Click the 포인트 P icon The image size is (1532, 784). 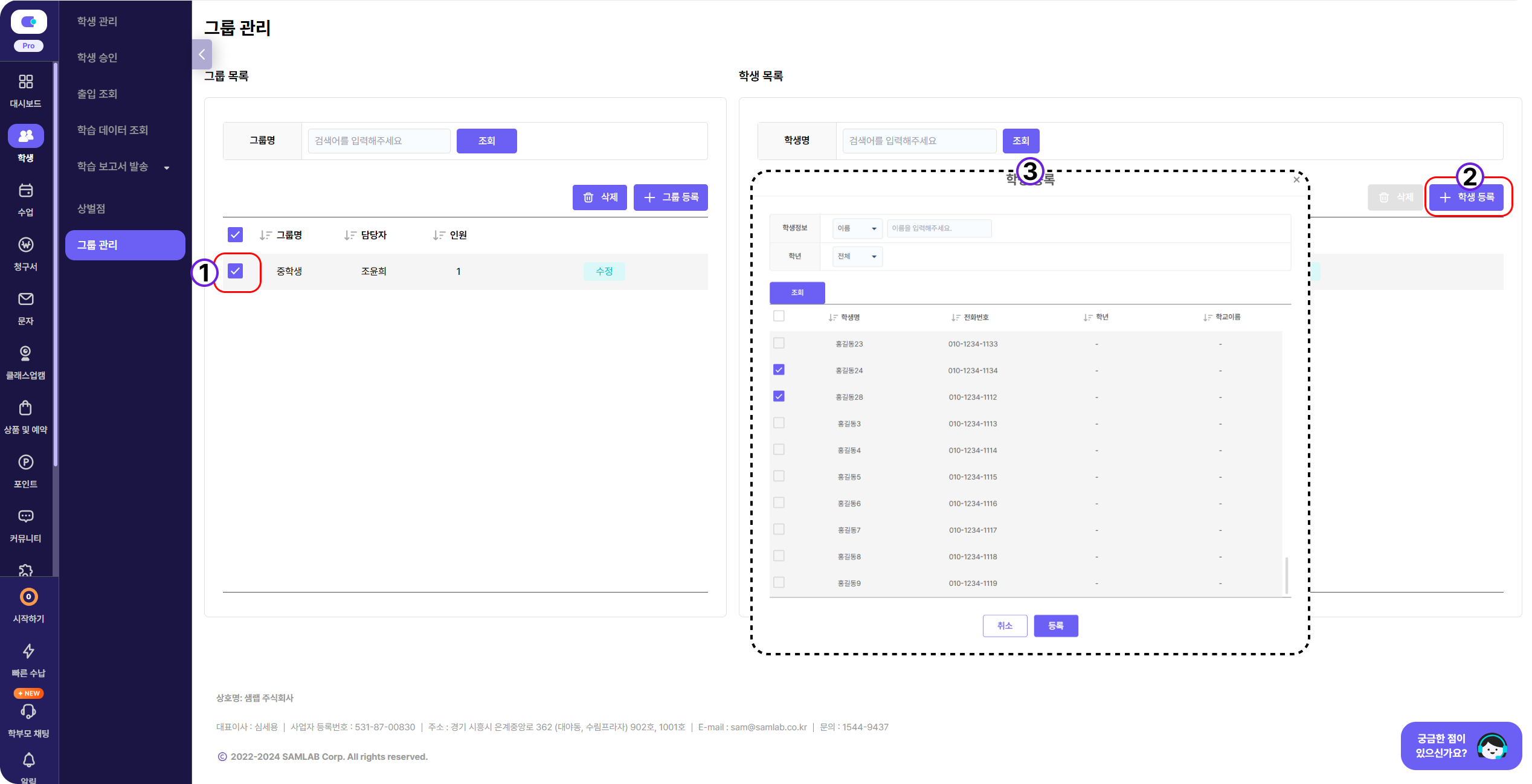point(25,463)
